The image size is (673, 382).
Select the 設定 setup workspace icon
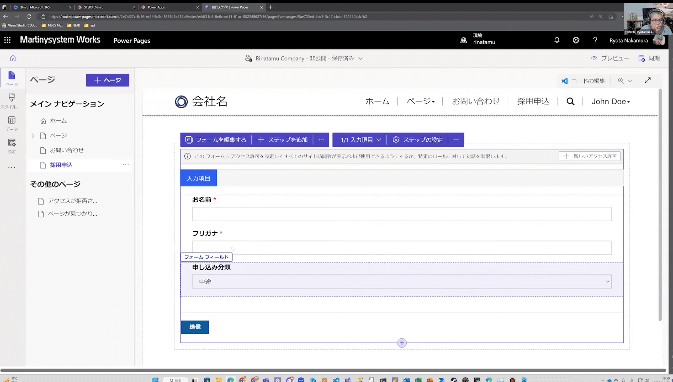click(12, 145)
